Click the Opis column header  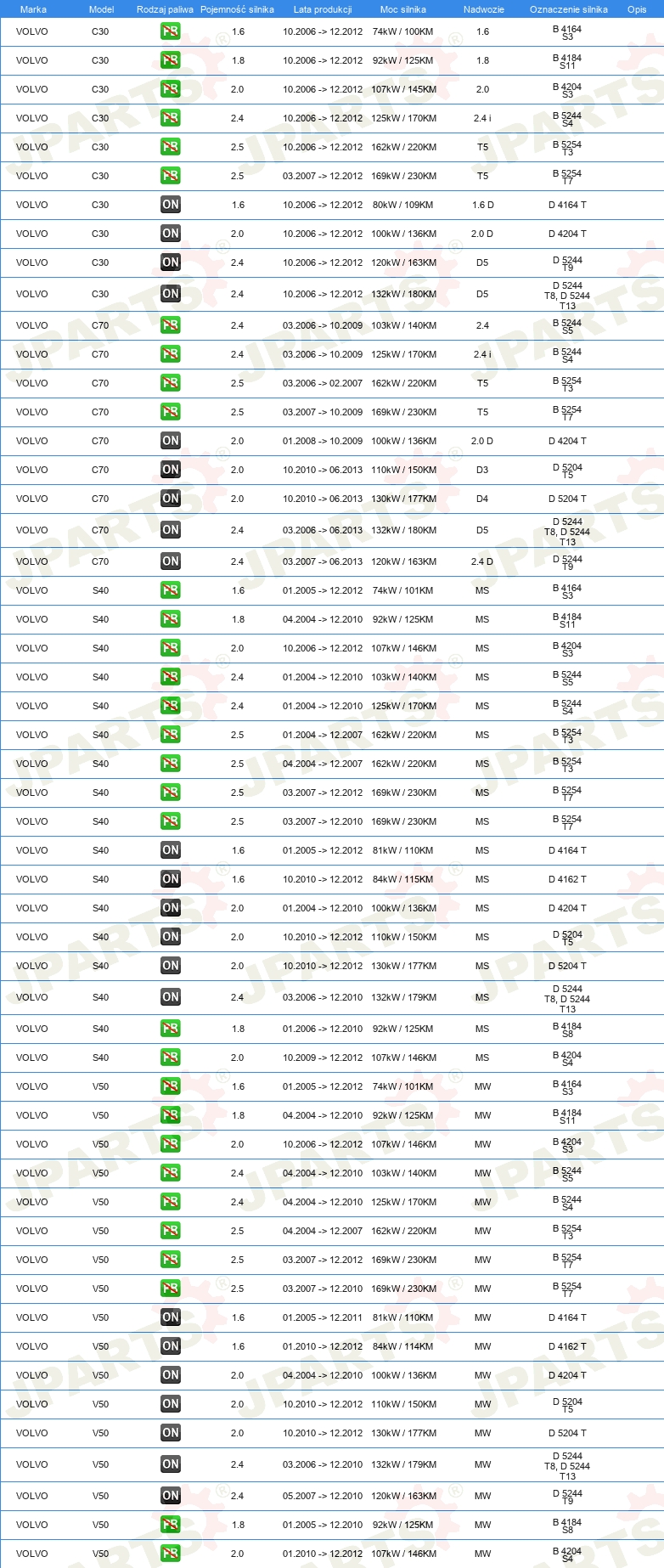pos(637,9)
